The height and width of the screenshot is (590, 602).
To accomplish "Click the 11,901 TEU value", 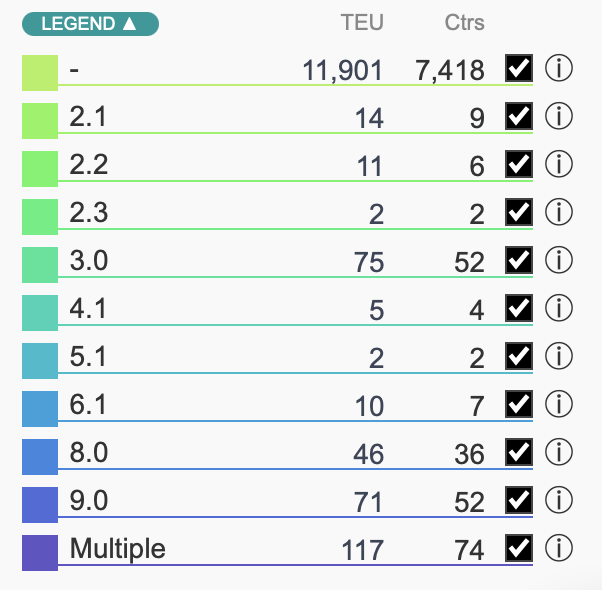I will tap(343, 70).
